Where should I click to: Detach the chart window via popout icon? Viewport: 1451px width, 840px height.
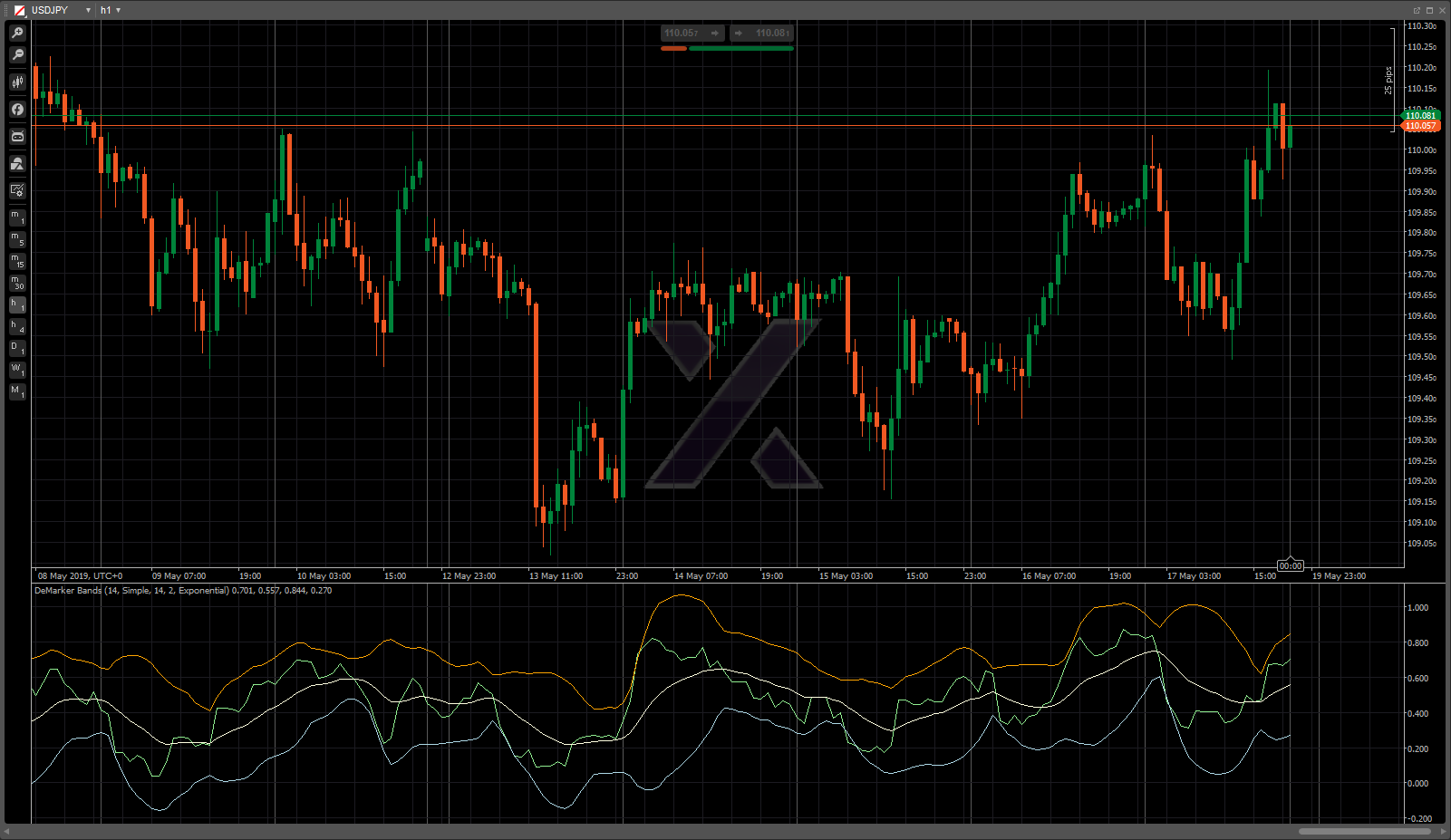tap(1416, 10)
